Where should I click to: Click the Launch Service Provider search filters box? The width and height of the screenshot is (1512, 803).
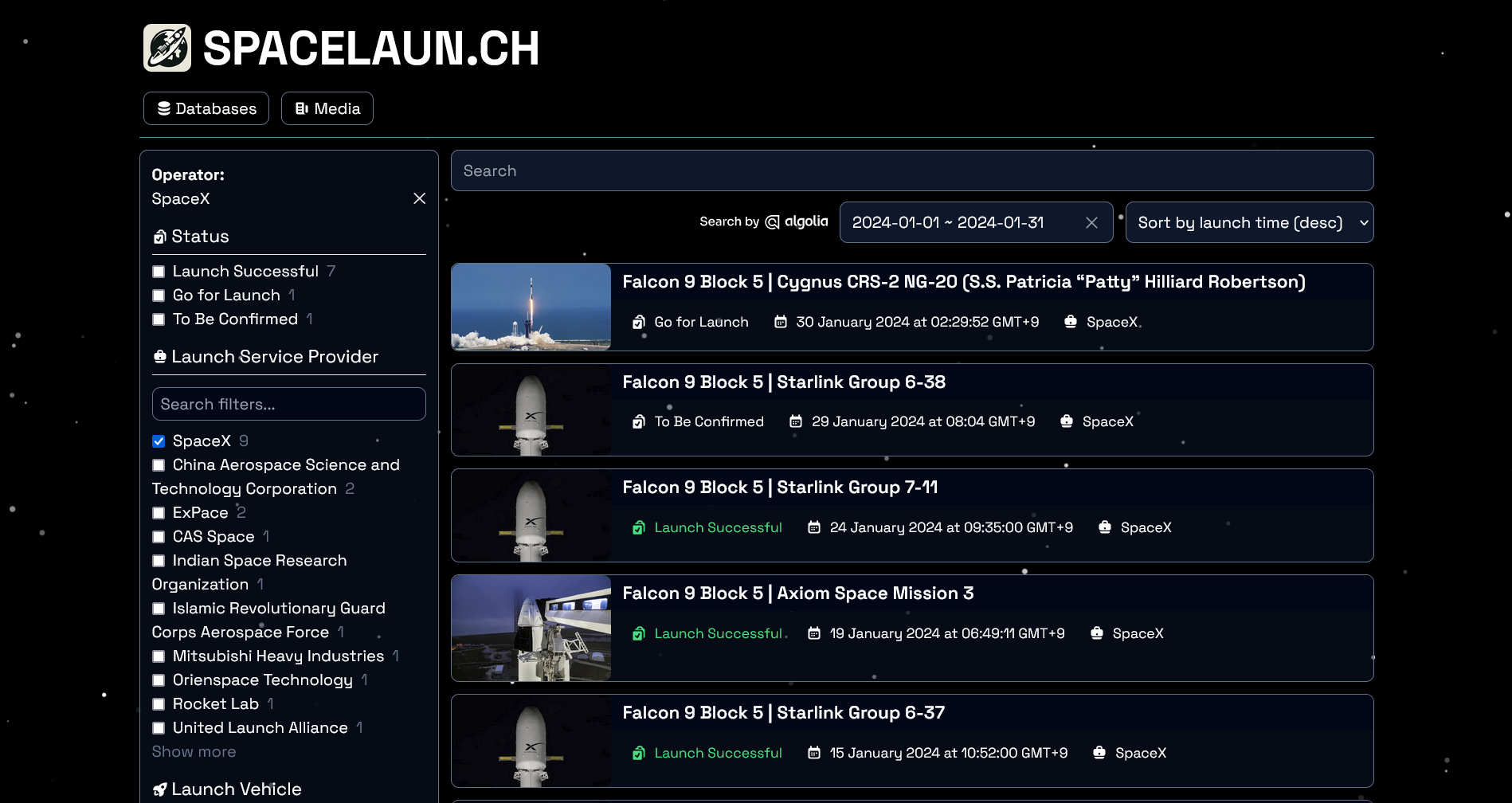click(x=289, y=404)
